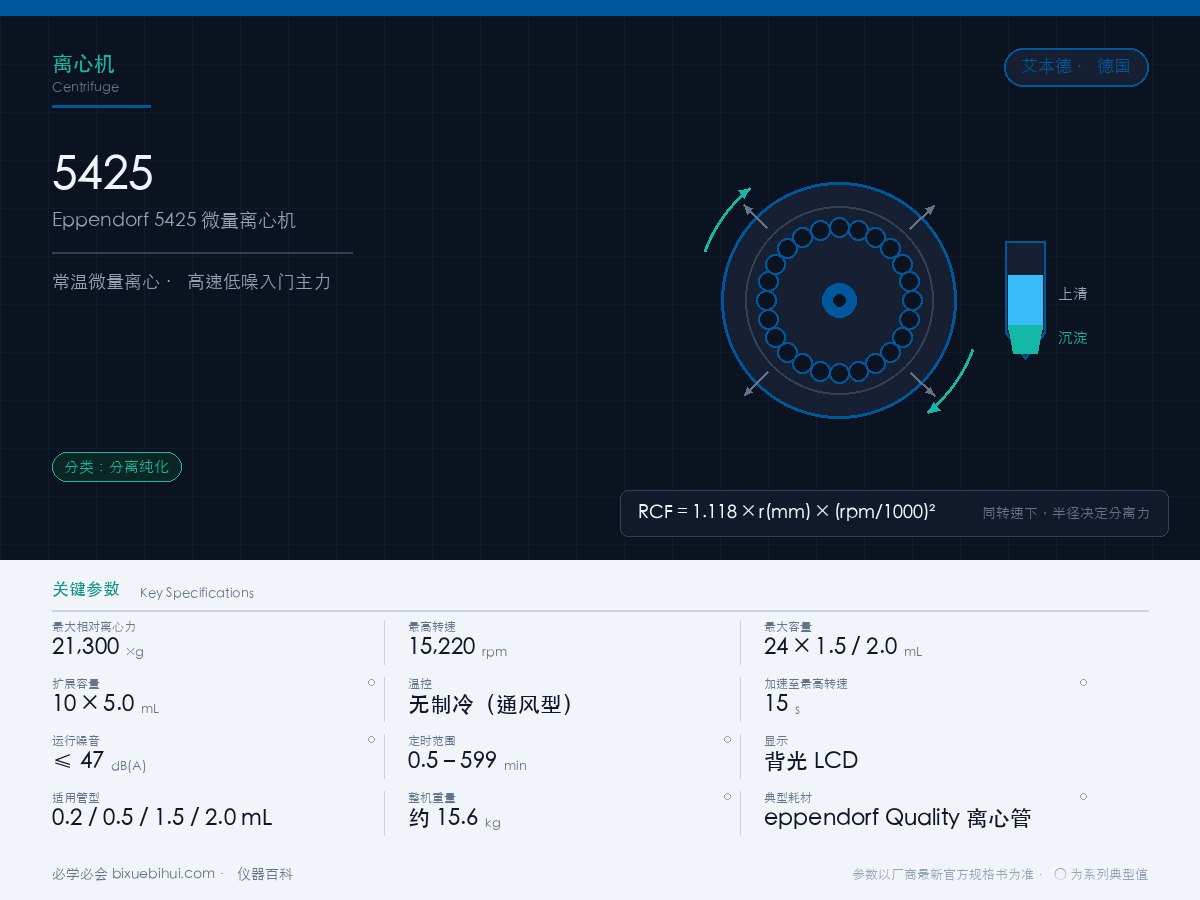
Task: Open the bixuebihui.com footer link
Action: pyautogui.click(x=163, y=873)
